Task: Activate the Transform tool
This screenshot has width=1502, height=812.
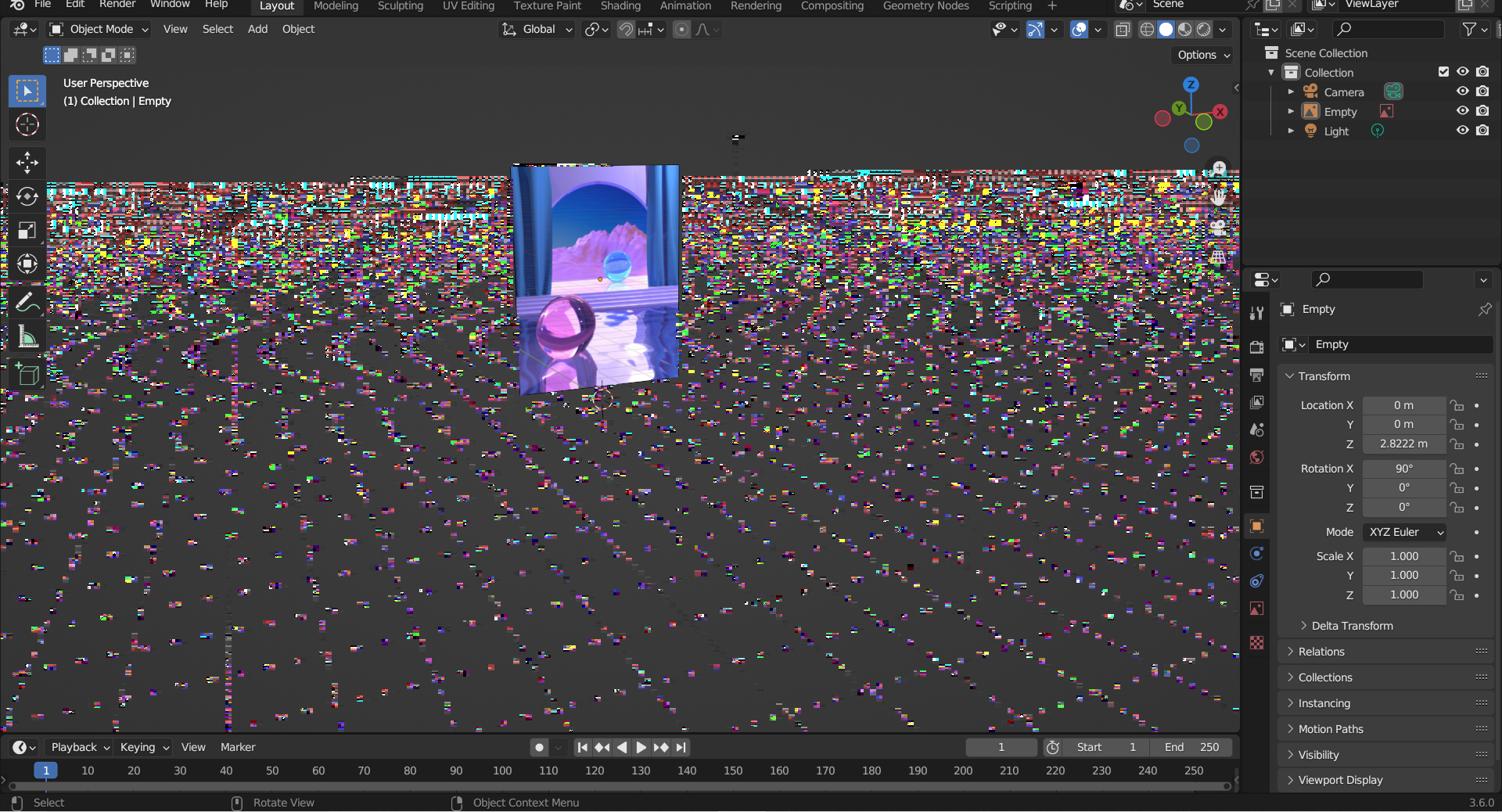Action: pos(27,264)
